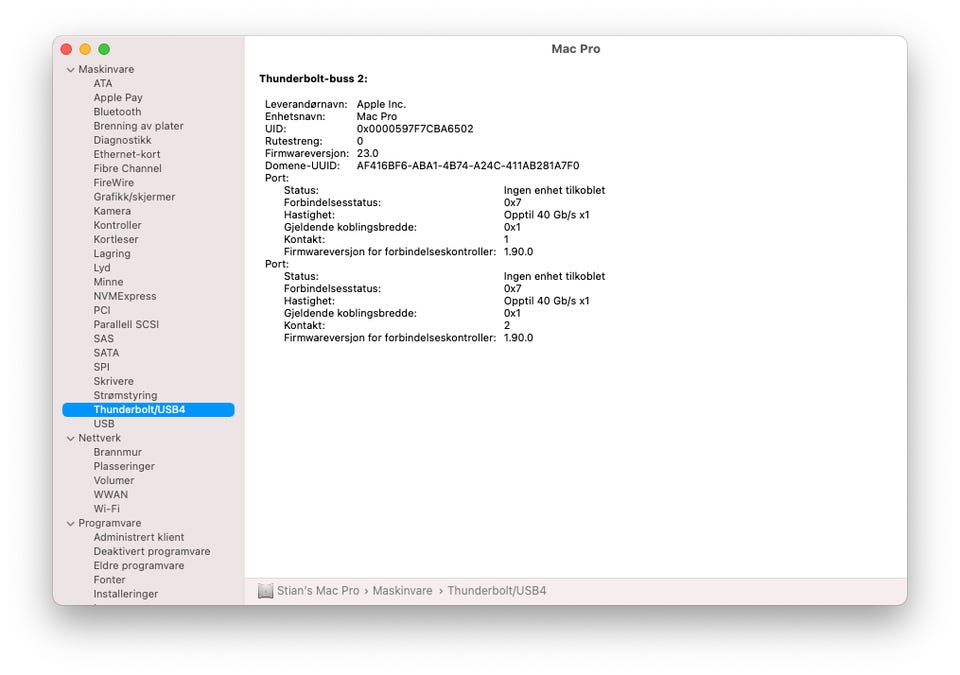Open the Bluetooth hardware entry
Screen dimensions: 960x675
(117, 111)
